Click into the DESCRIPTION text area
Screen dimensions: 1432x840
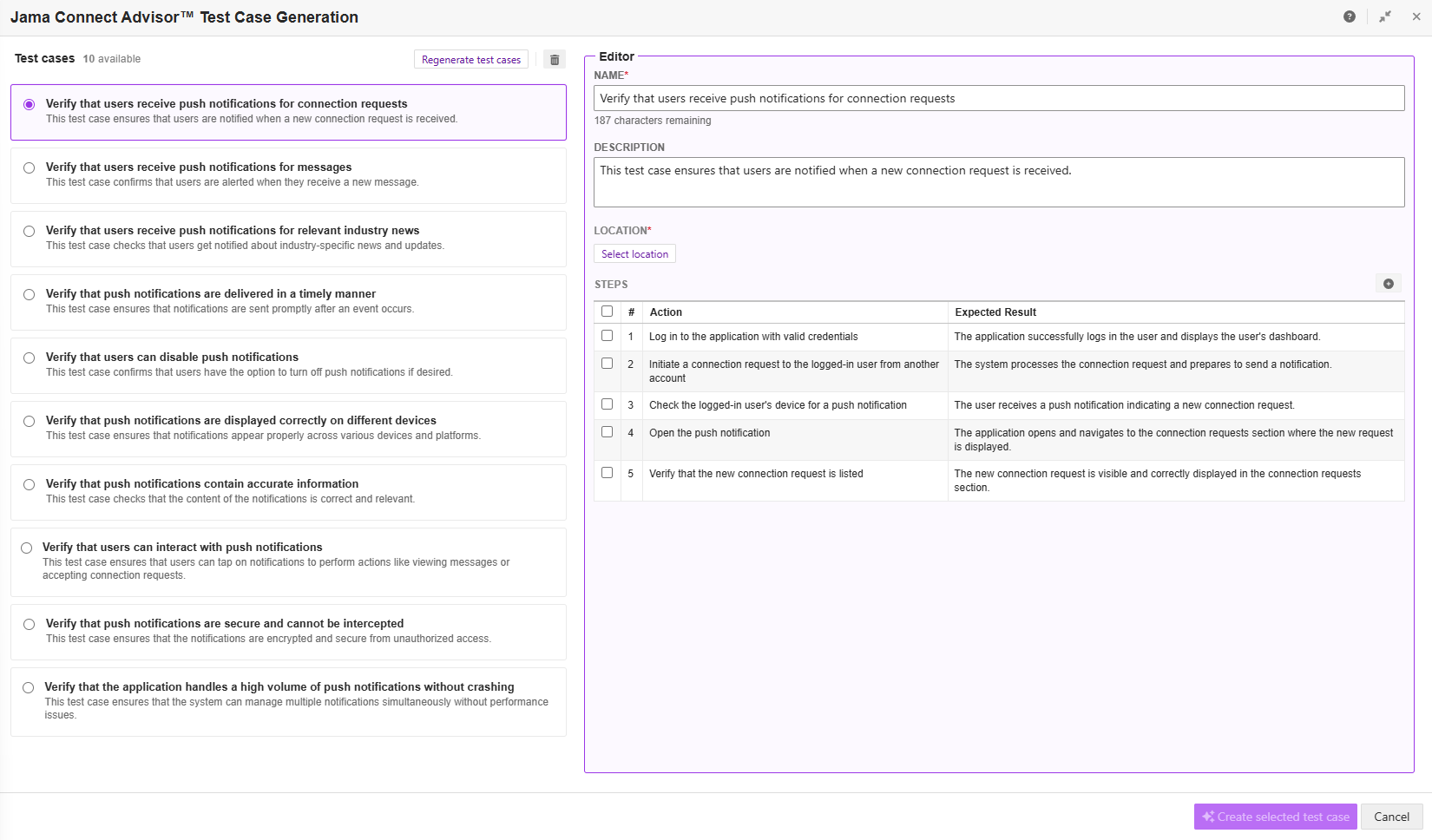click(999, 181)
